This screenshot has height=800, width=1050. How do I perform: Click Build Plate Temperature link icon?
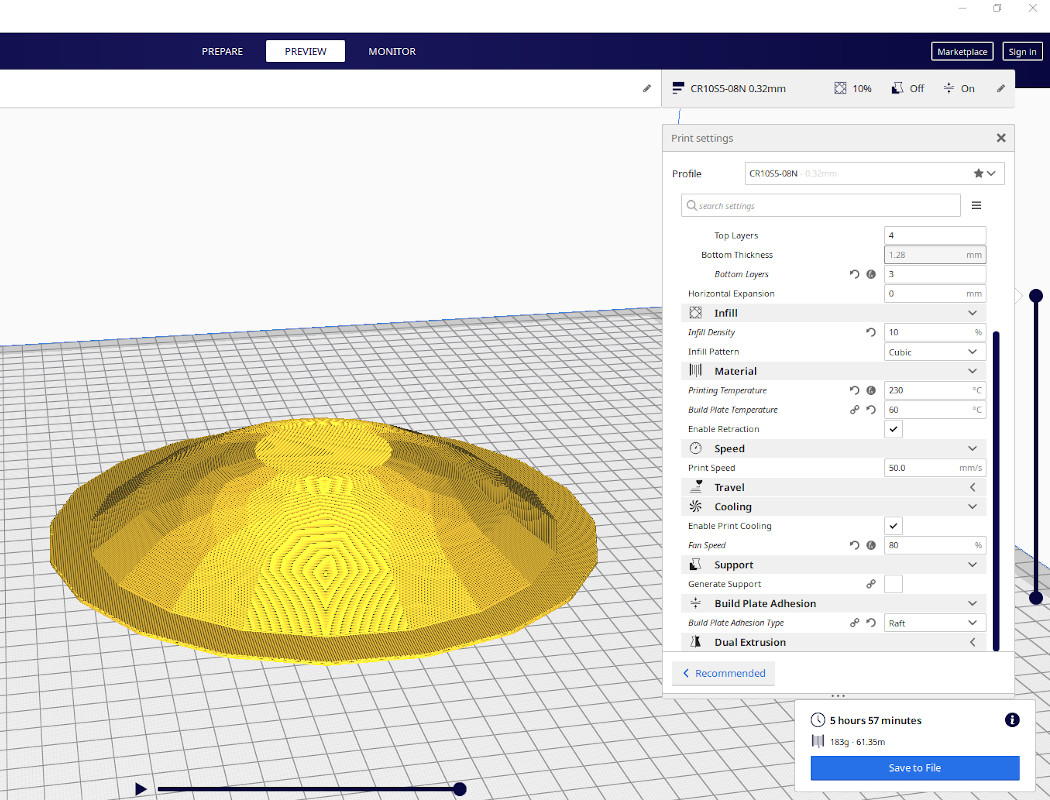854,410
